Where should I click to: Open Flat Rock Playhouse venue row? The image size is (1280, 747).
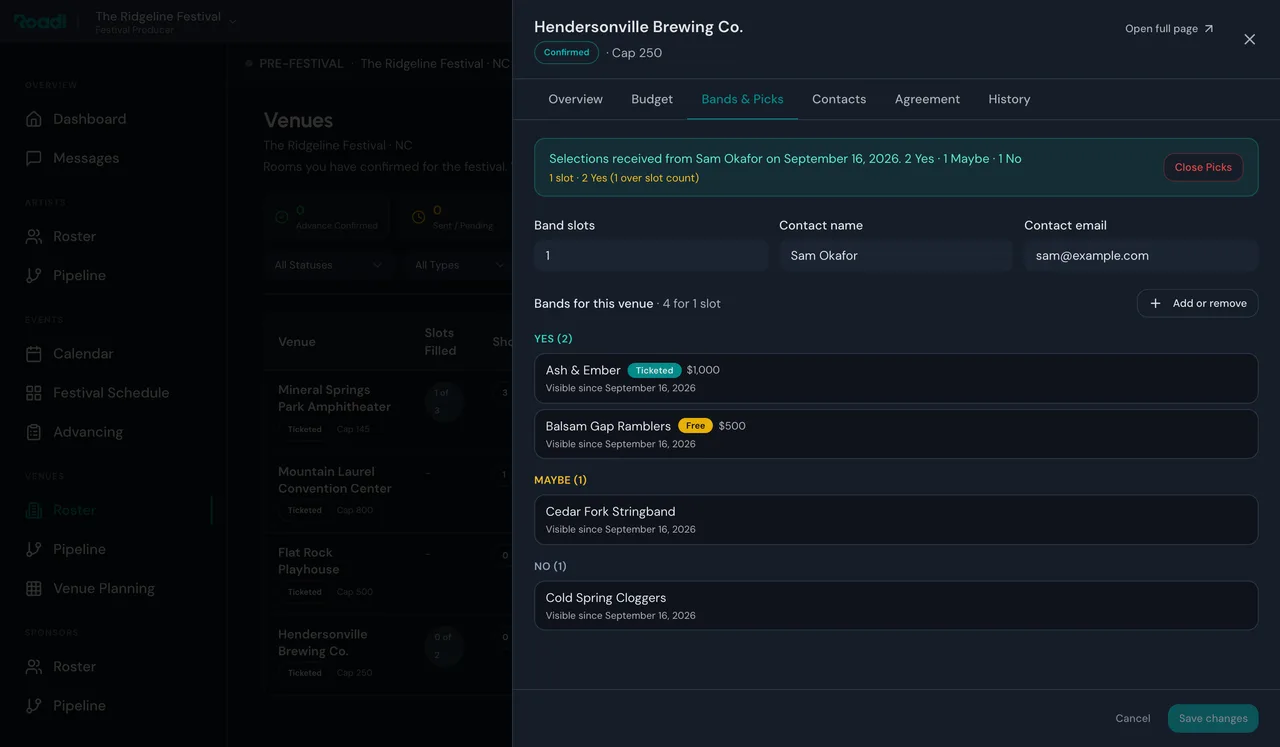(388, 572)
